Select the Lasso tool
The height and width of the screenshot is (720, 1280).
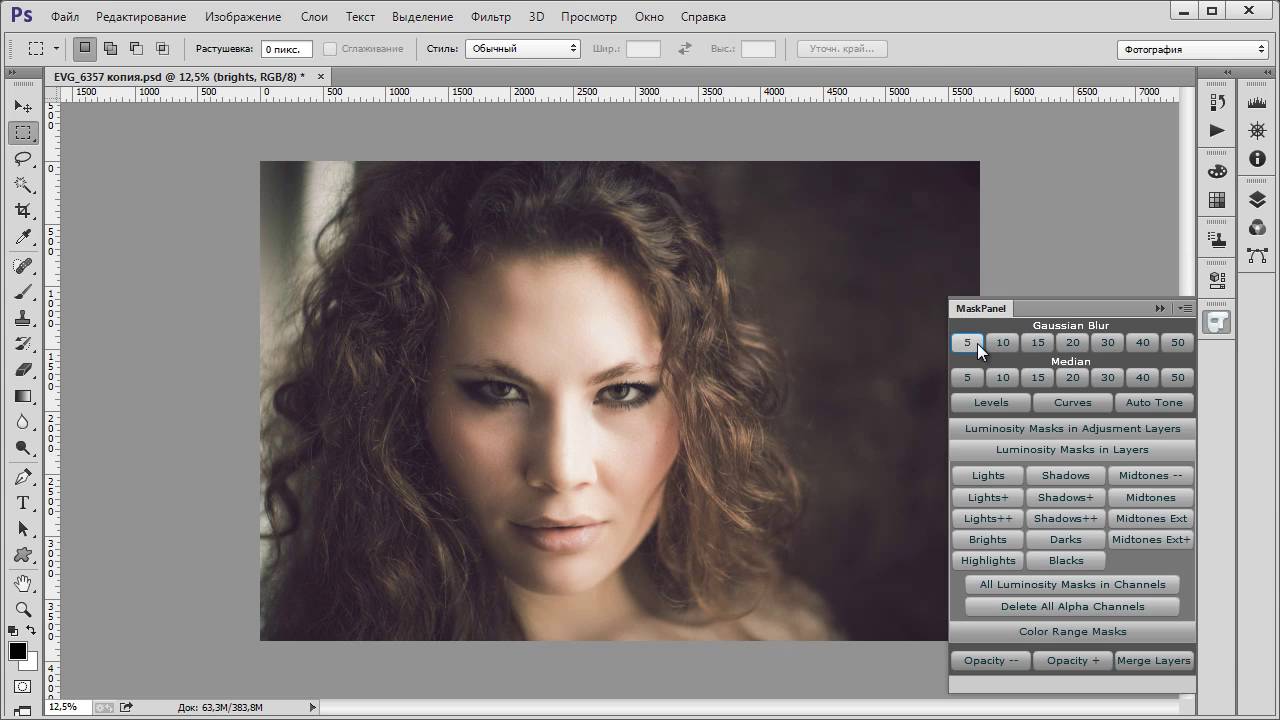(x=23, y=159)
